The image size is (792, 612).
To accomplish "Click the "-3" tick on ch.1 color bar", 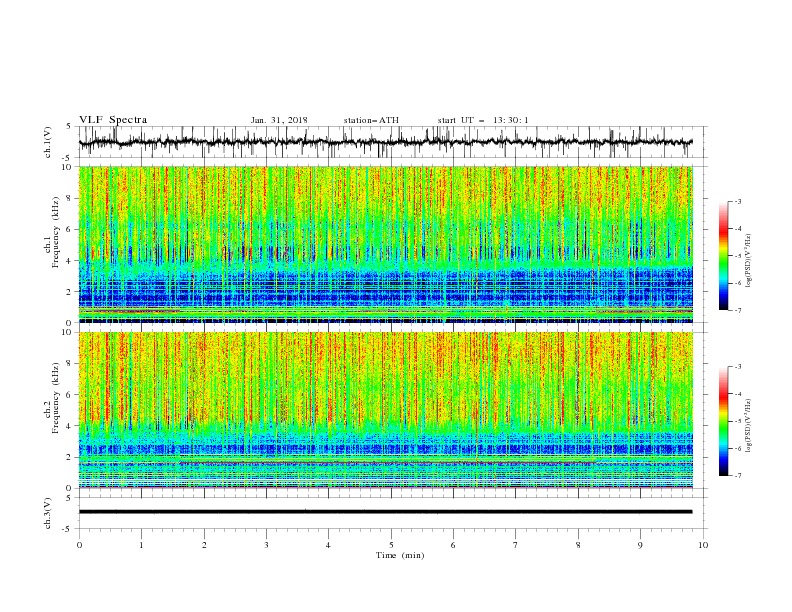I will point(737,201).
